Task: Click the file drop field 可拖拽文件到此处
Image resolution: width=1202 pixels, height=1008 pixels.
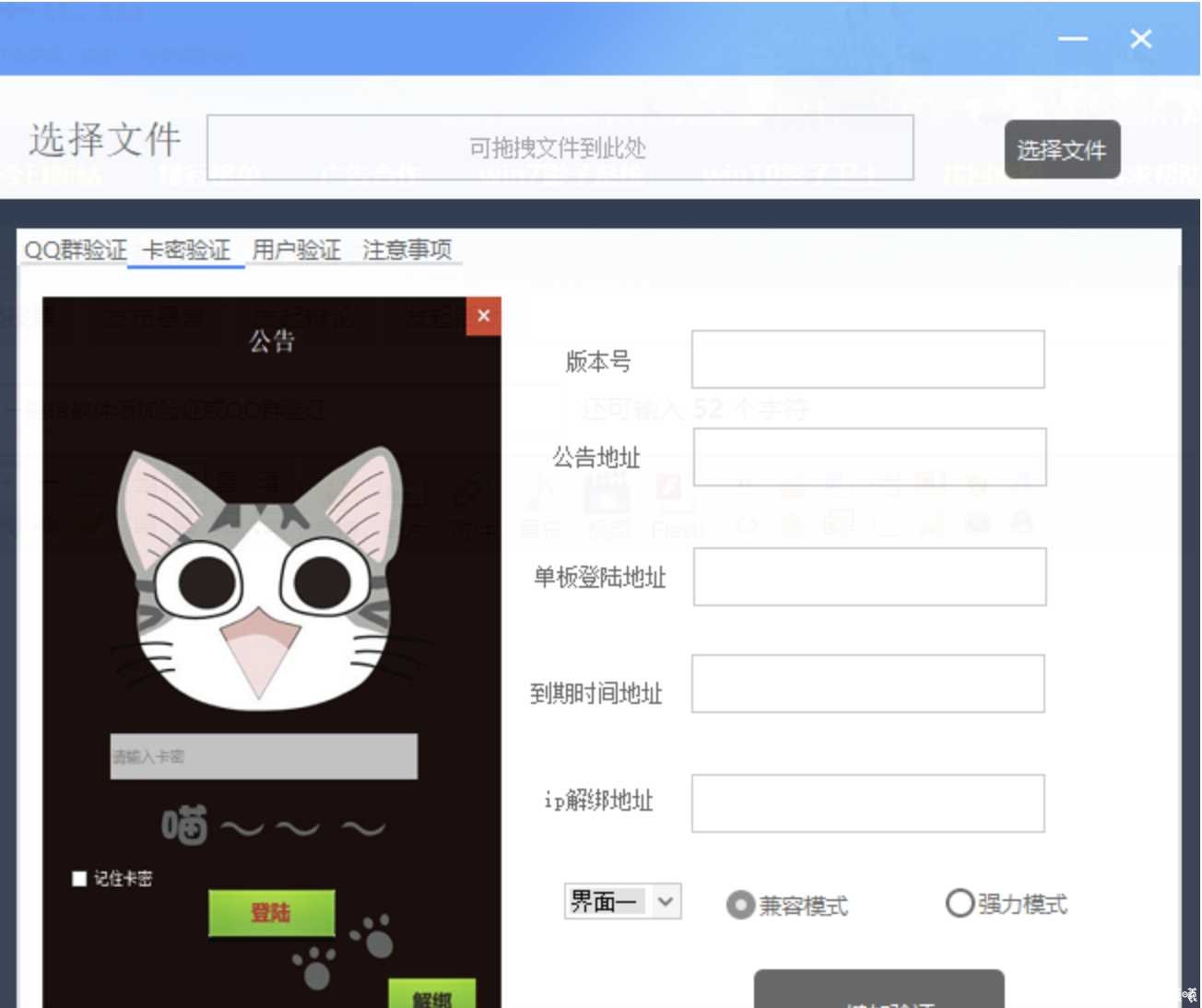Action: pos(560,147)
